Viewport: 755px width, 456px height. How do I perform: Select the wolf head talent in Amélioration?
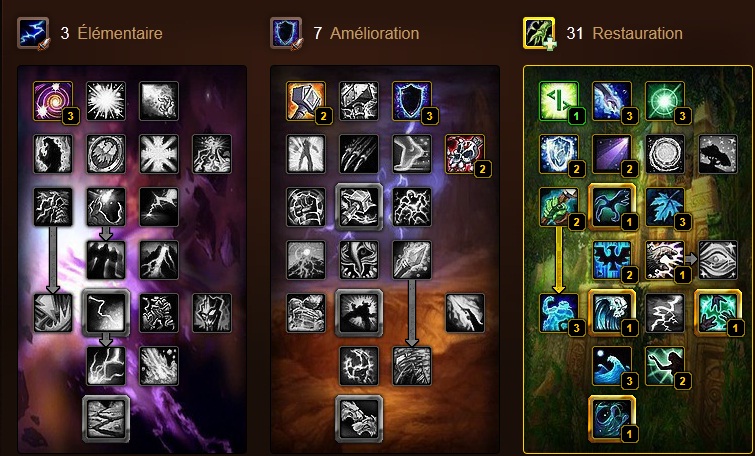tap(359, 419)
